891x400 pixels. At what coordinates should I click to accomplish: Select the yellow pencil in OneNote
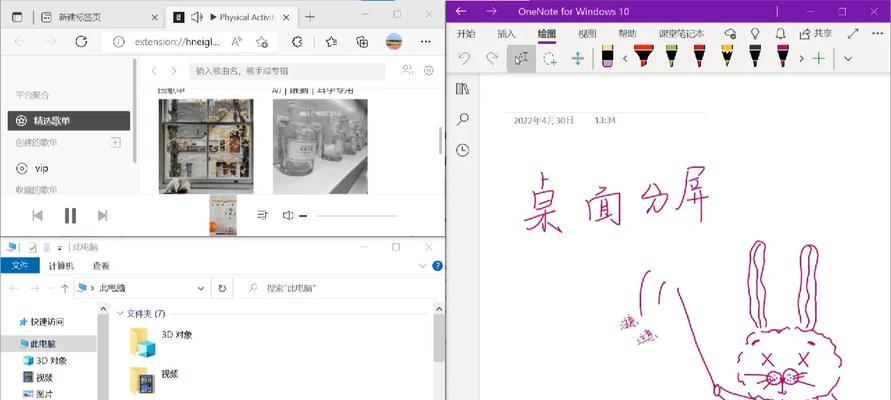point(727,56)
